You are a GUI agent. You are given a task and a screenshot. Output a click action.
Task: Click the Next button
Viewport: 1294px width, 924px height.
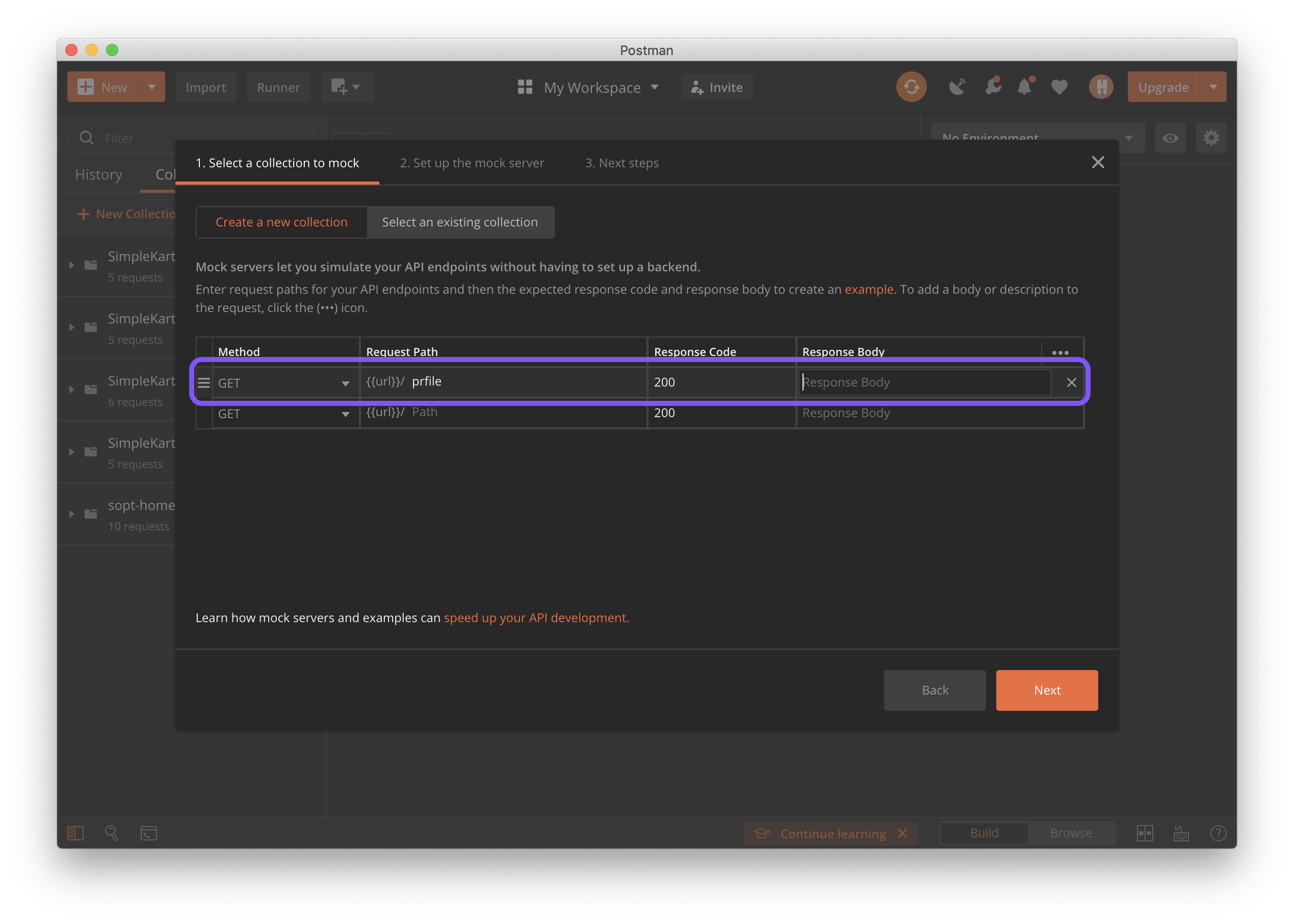[x=1047, y=690]
